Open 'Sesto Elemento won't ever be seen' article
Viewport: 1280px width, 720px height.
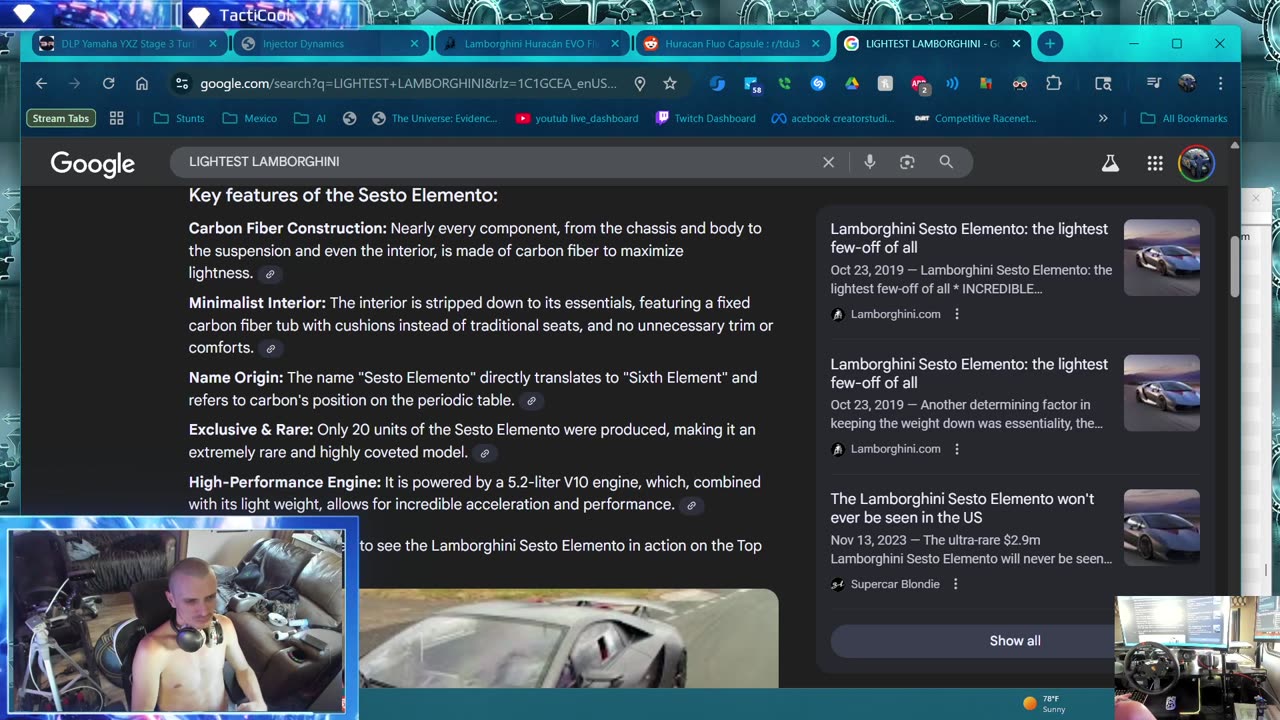[962, 508]
